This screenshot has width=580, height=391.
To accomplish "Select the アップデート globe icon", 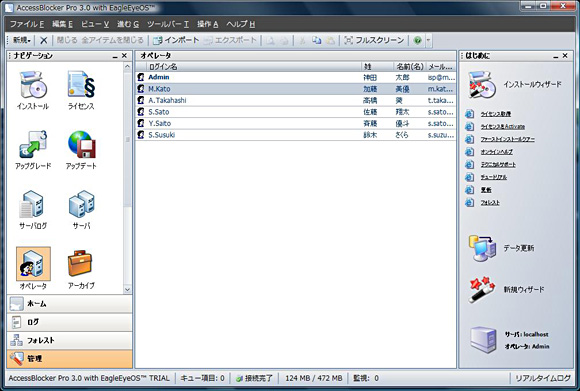I will click(81, 144).
